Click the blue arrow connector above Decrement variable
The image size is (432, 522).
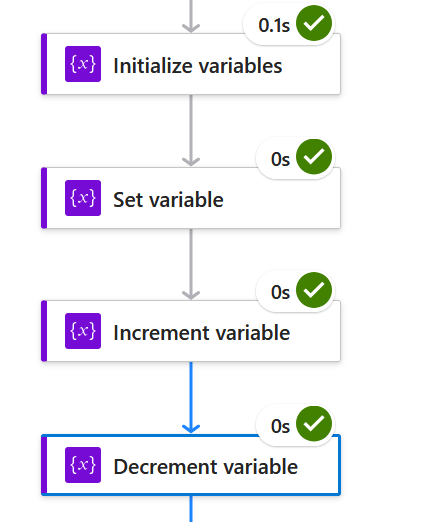pyautogui.click(x=191, y=398)
